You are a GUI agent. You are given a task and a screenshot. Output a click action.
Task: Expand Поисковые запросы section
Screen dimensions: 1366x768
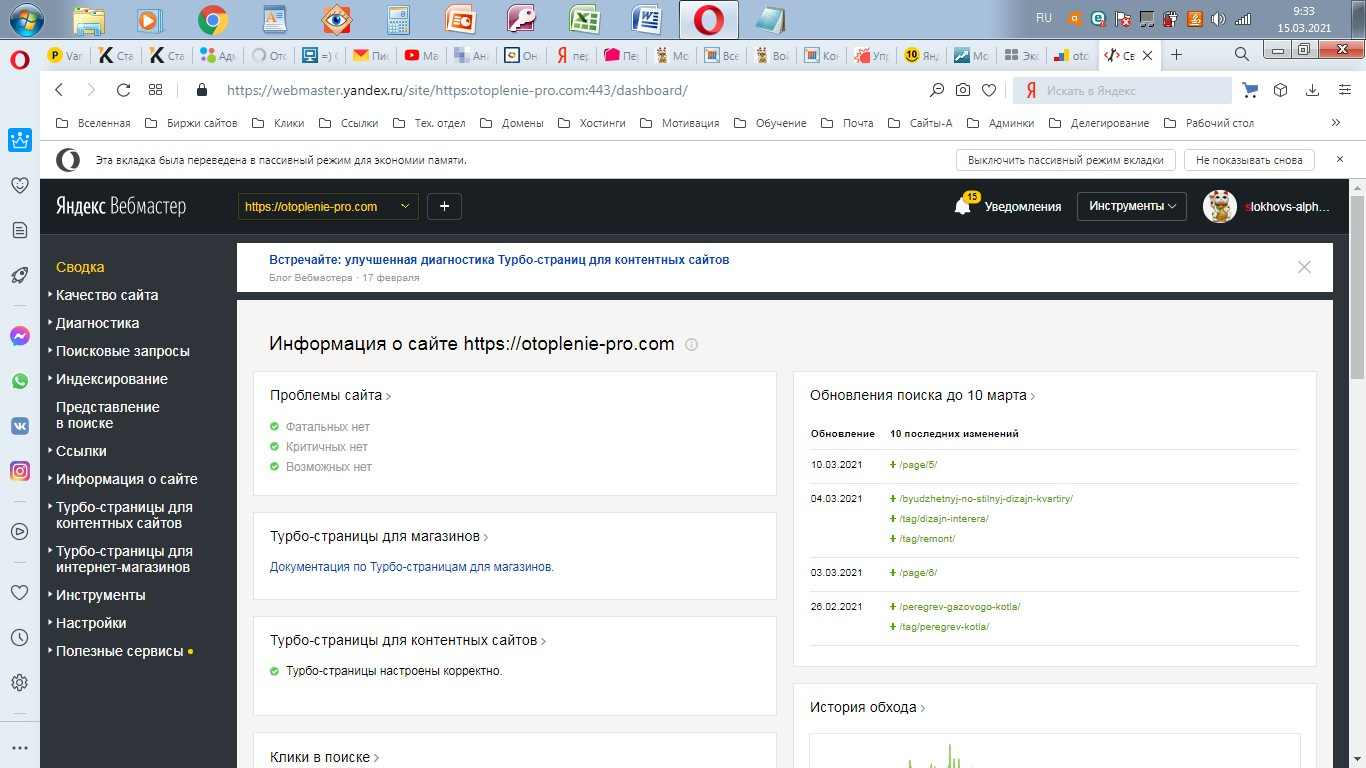pos(122,351)
